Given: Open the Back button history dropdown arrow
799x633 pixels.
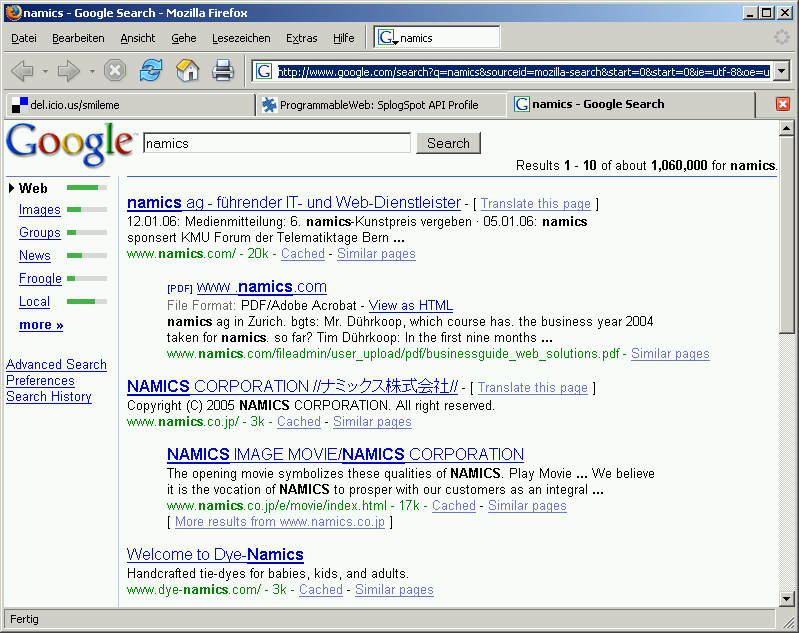Looking at the screenshot, I should click(x=45, y=72).
